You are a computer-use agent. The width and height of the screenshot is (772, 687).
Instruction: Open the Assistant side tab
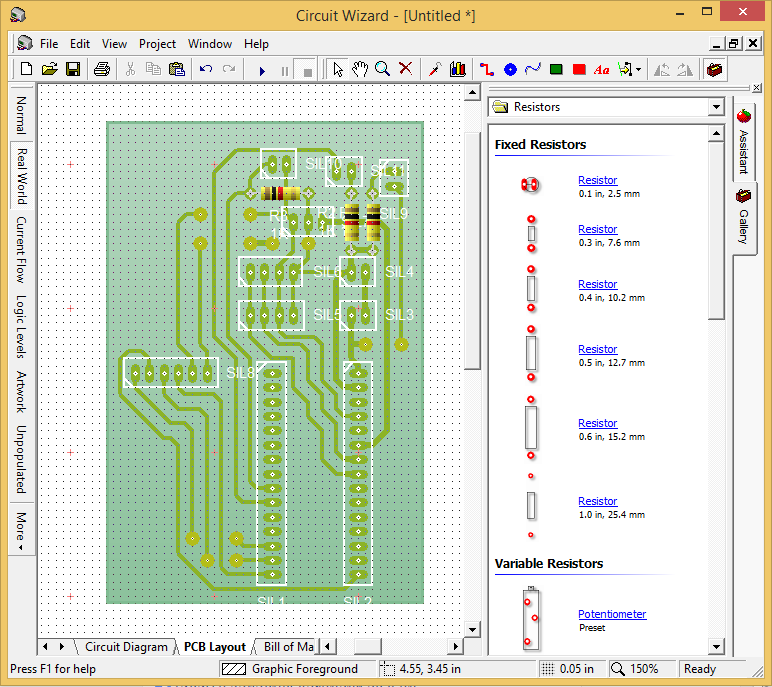pos(743,142)
